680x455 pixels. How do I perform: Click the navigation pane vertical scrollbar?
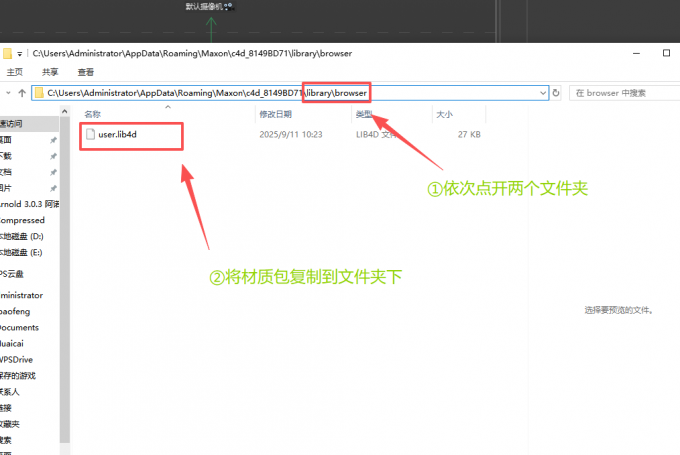(x=65, y=300)
